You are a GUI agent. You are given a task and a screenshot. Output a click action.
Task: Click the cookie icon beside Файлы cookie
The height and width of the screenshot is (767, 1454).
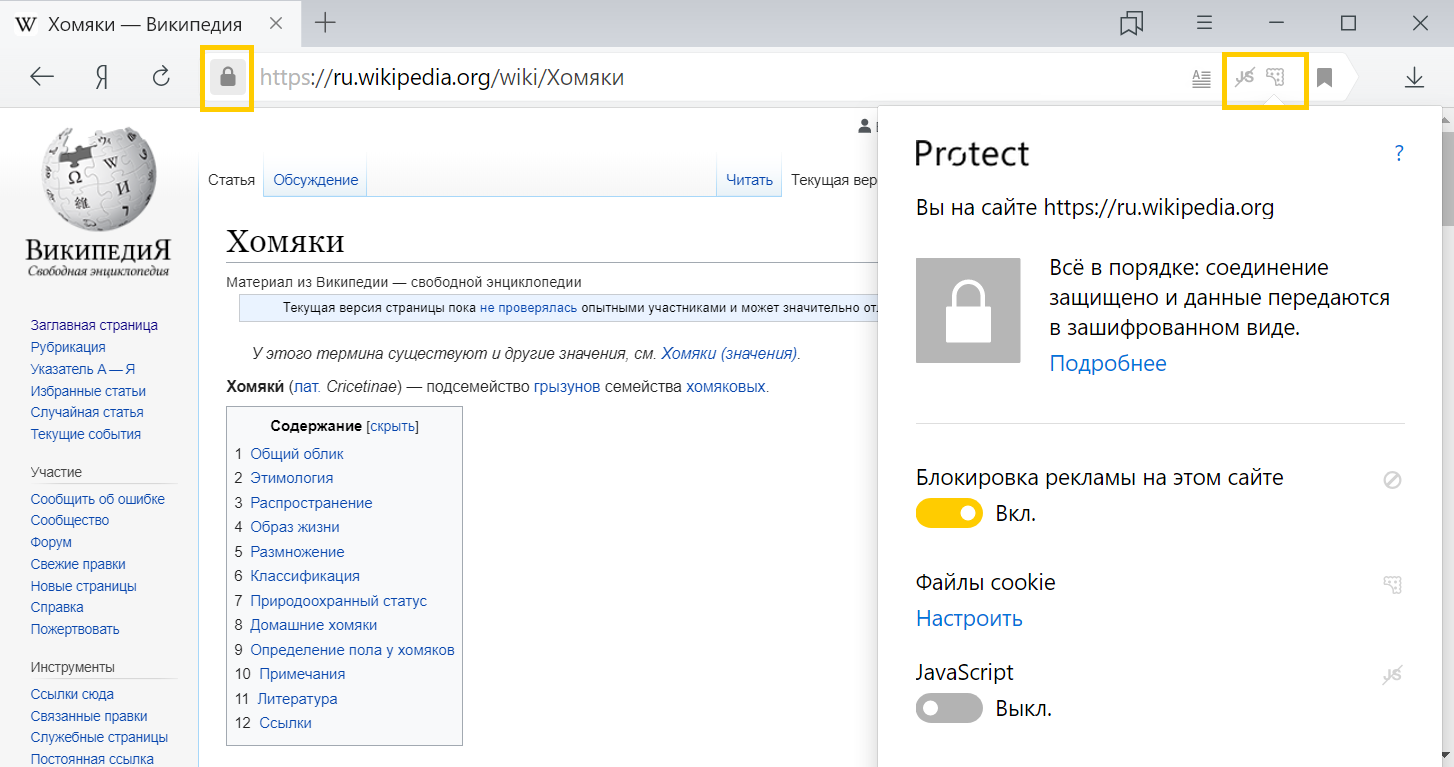pos(1392,584)
